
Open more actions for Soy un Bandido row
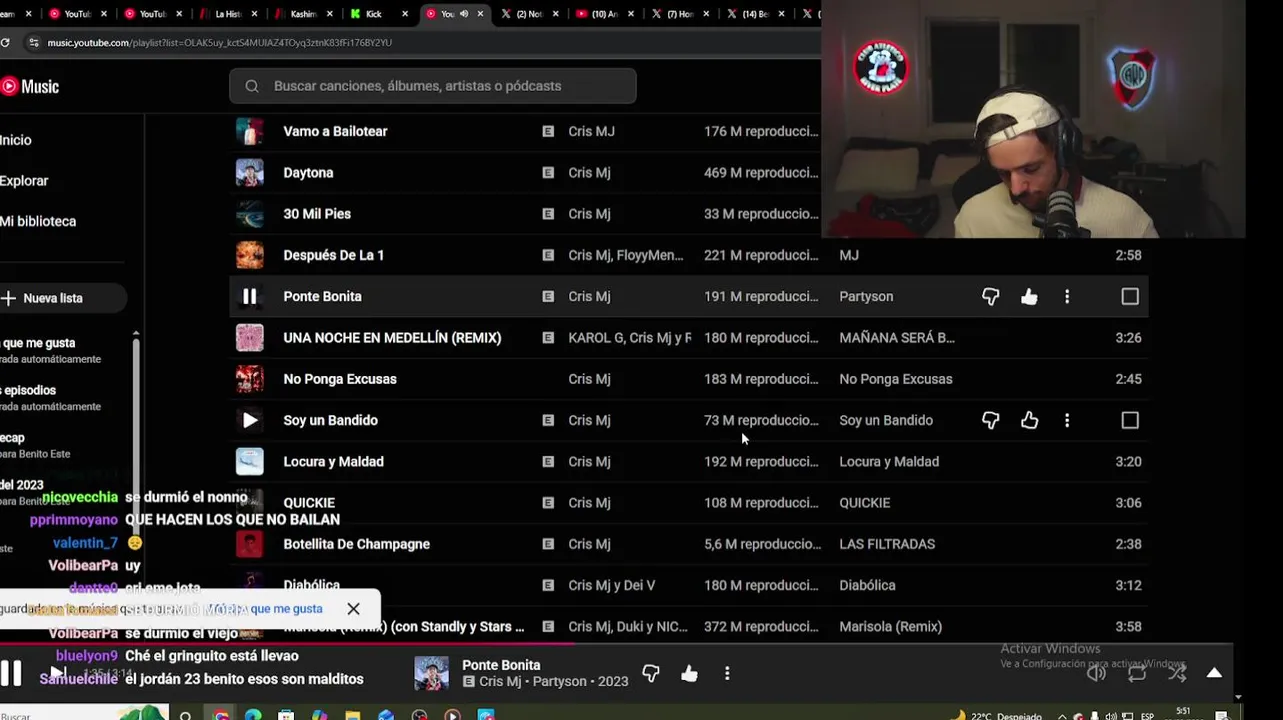pyautogui.click(x=1067, y=420)
